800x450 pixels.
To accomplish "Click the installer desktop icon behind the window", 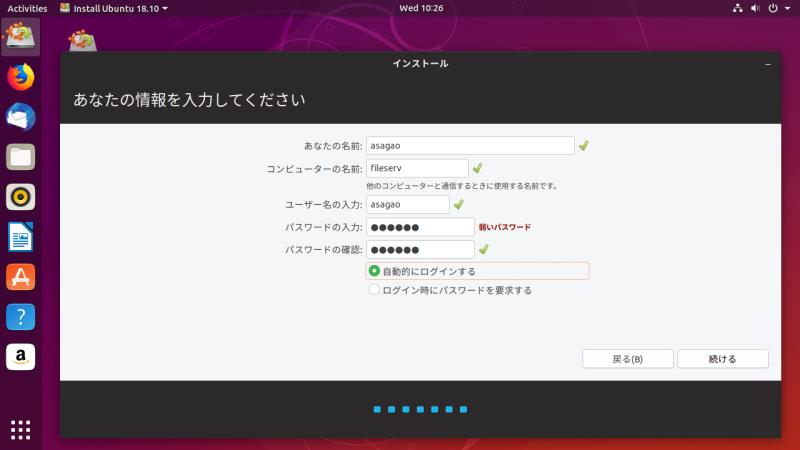I will pos(82,40).
